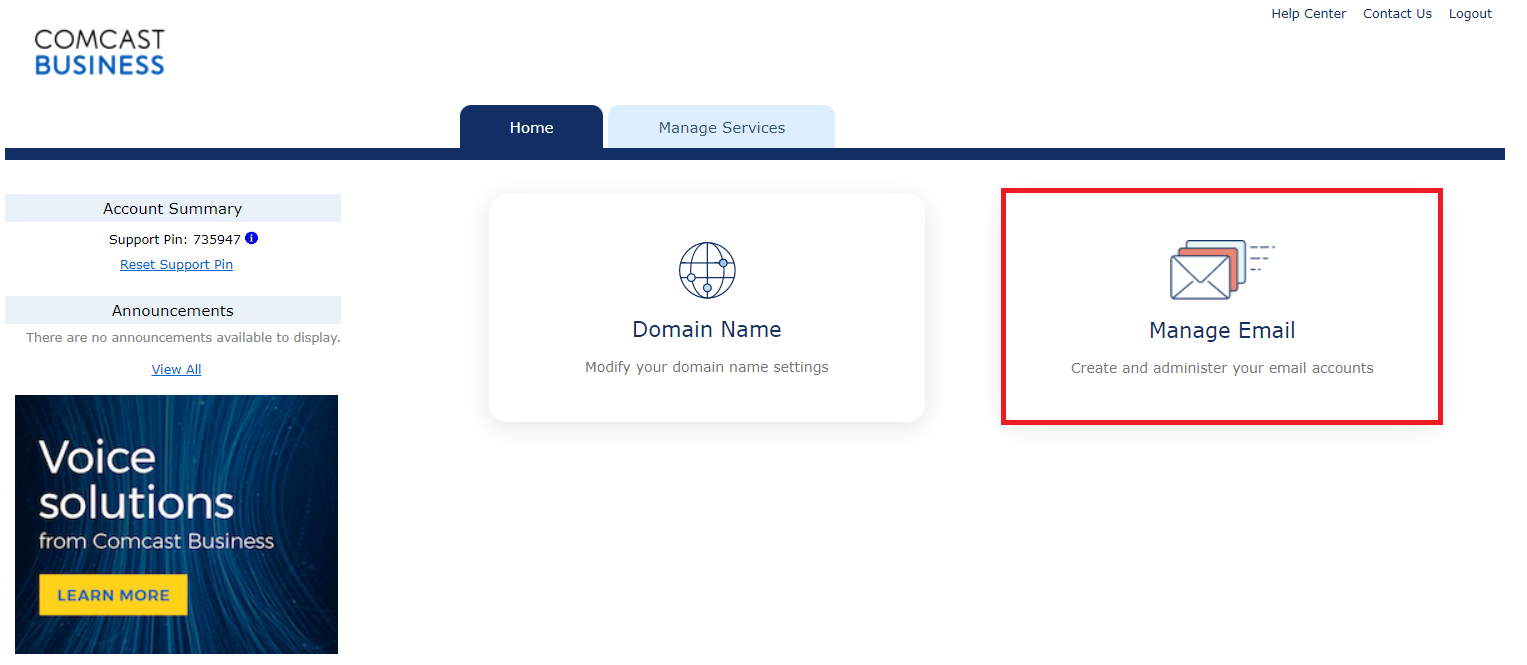Click the Comcast Business logo

(99, 50)
